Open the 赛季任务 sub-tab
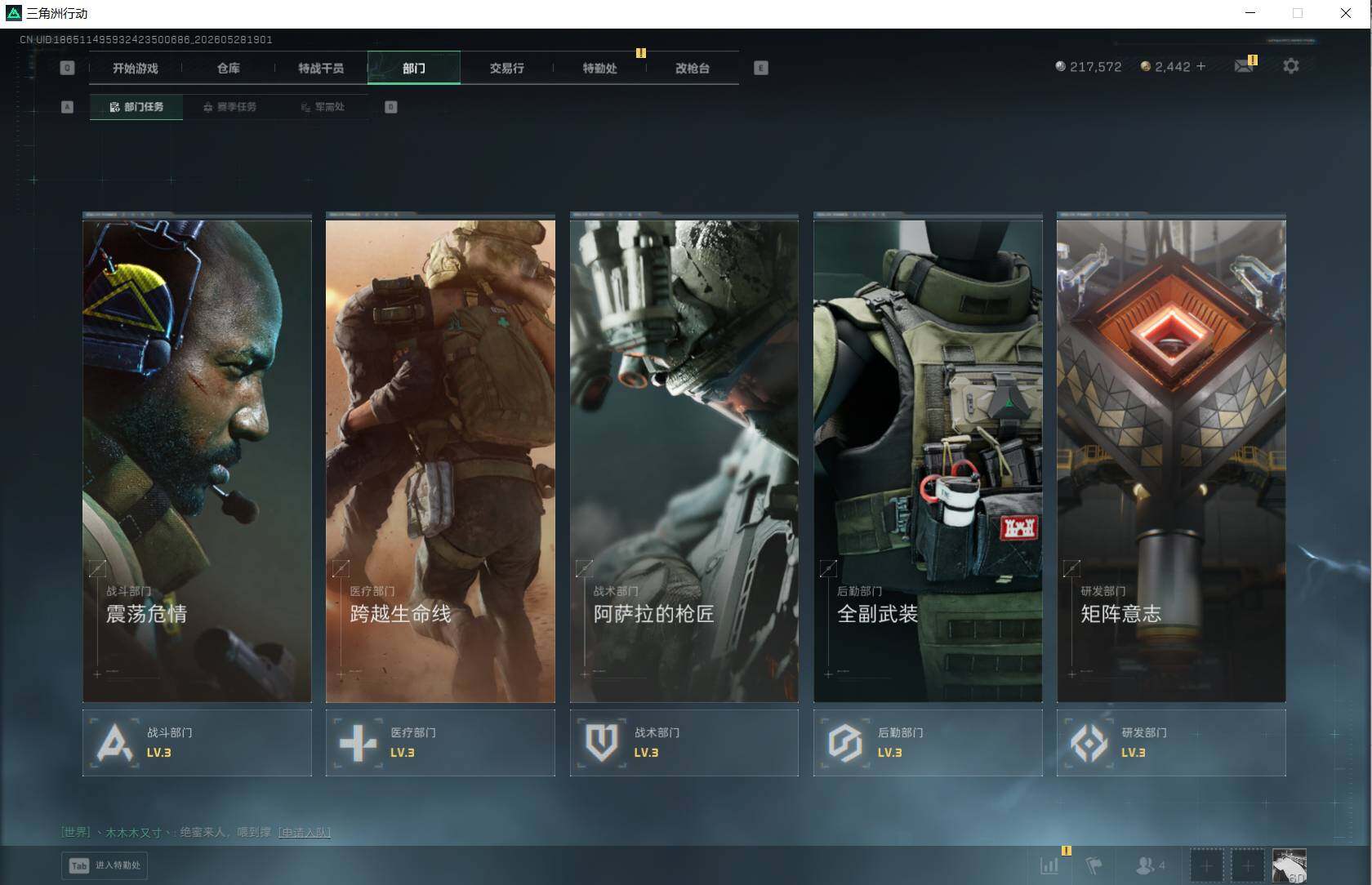This screenshot has height=885, width=1372. (x=229, y=107)
